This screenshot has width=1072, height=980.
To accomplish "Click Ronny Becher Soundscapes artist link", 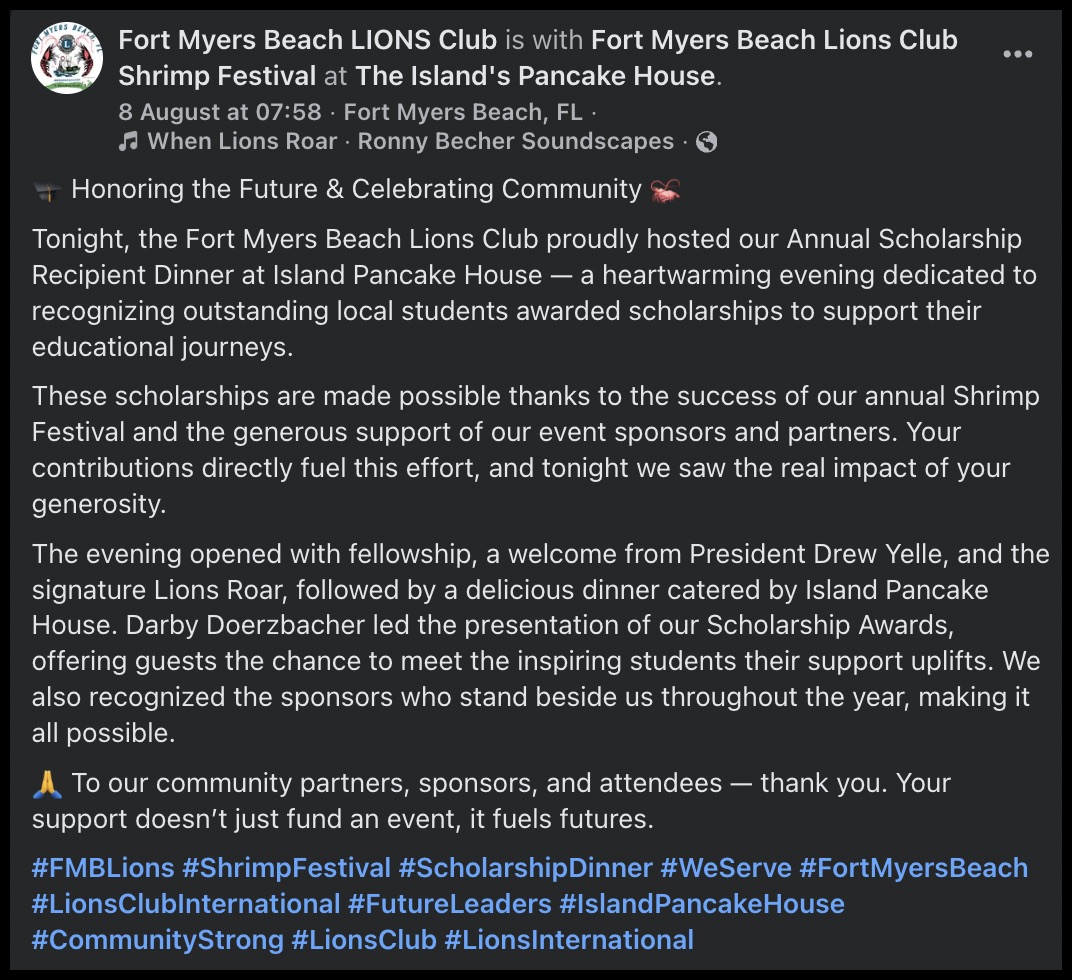I will [516, 142].
